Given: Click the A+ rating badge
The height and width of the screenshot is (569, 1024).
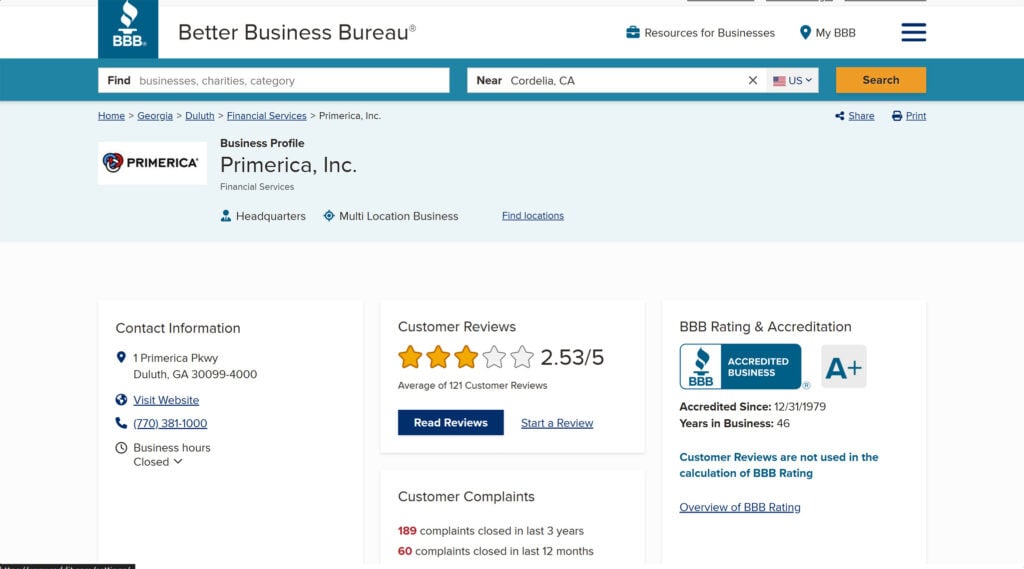Looking at the screenshot, I should (x=843, y=366).
